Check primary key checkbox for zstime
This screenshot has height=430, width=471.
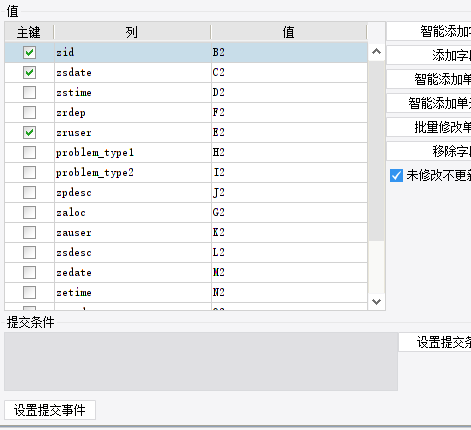click(x=29, y=92)
